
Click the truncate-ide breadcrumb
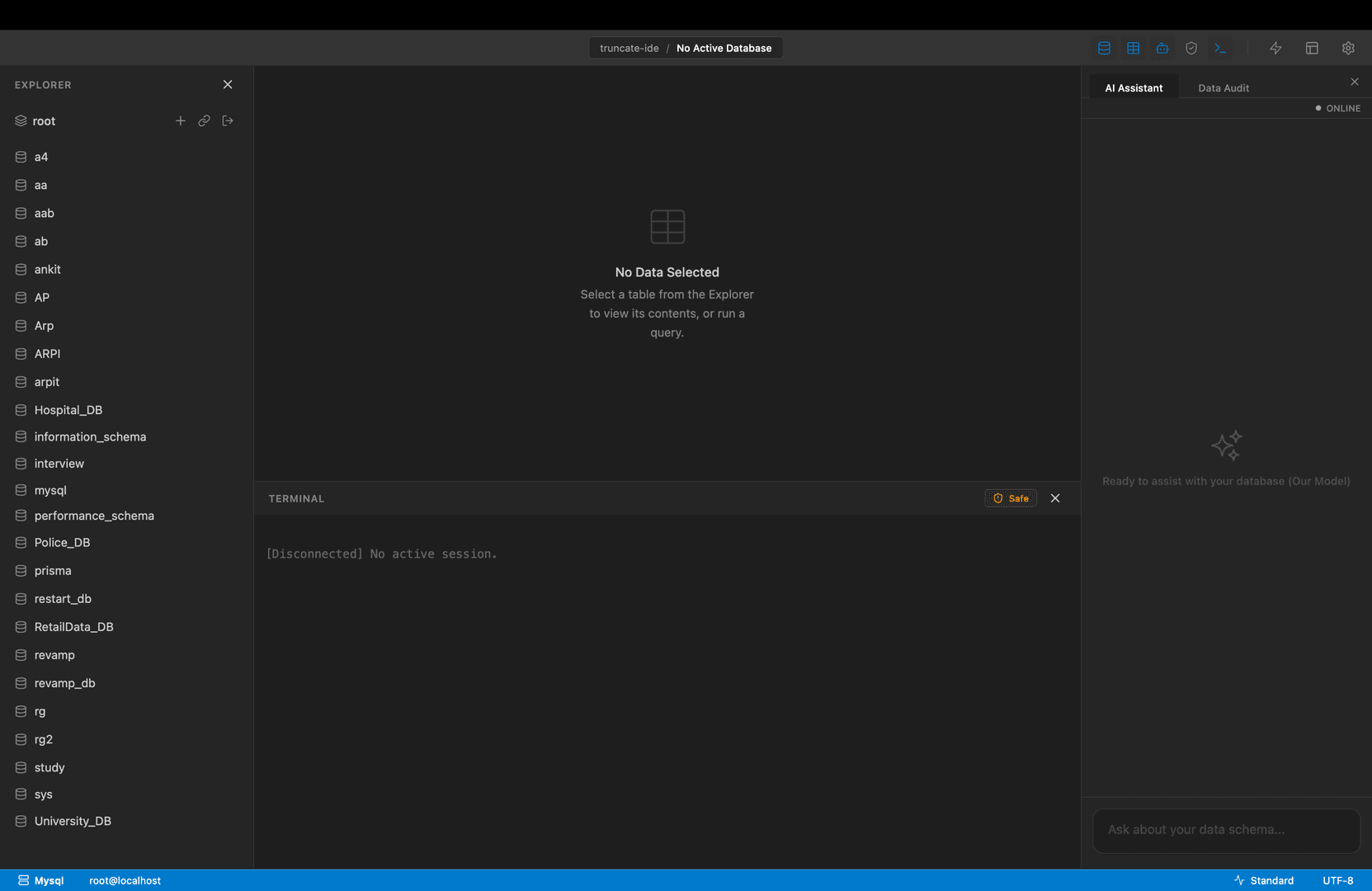629,48
